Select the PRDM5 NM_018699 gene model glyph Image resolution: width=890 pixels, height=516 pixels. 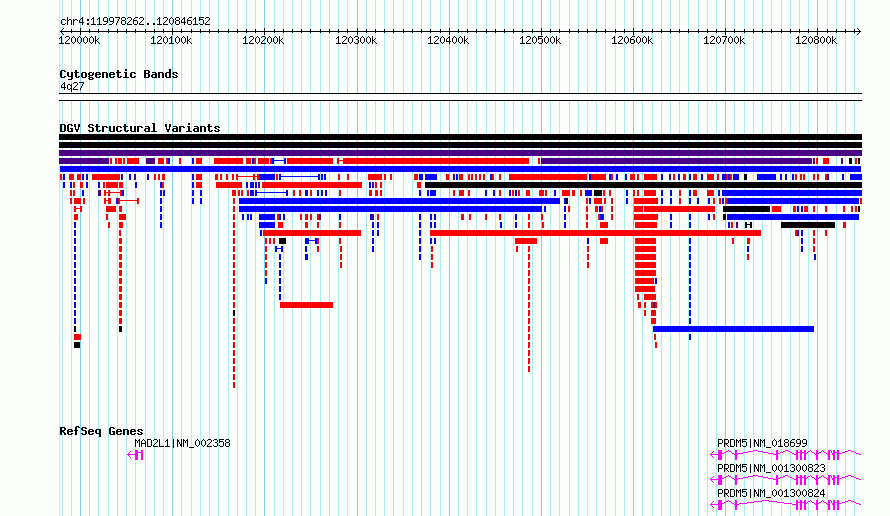pos(786,455)
